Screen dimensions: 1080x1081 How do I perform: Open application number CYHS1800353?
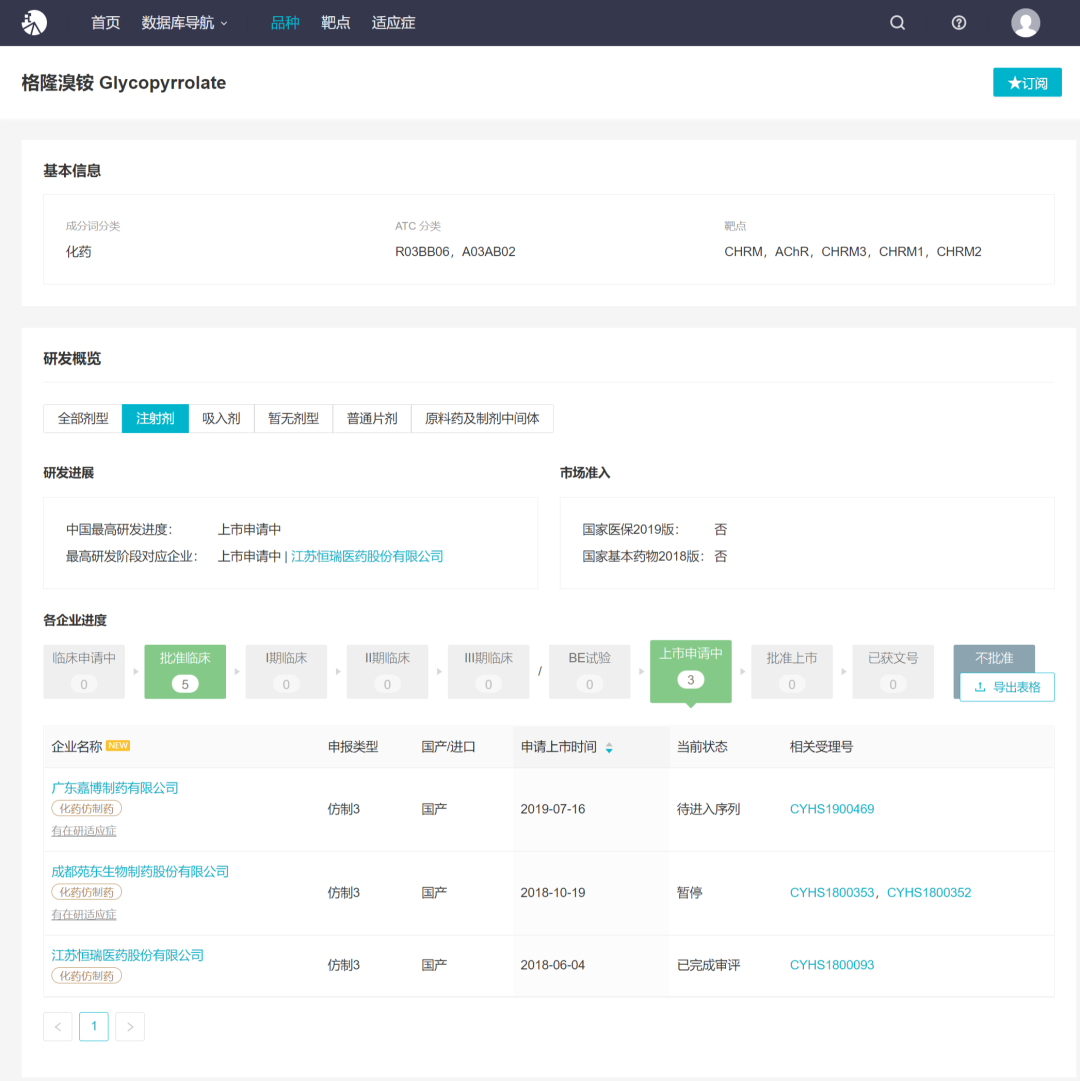[x=832, y=893]
